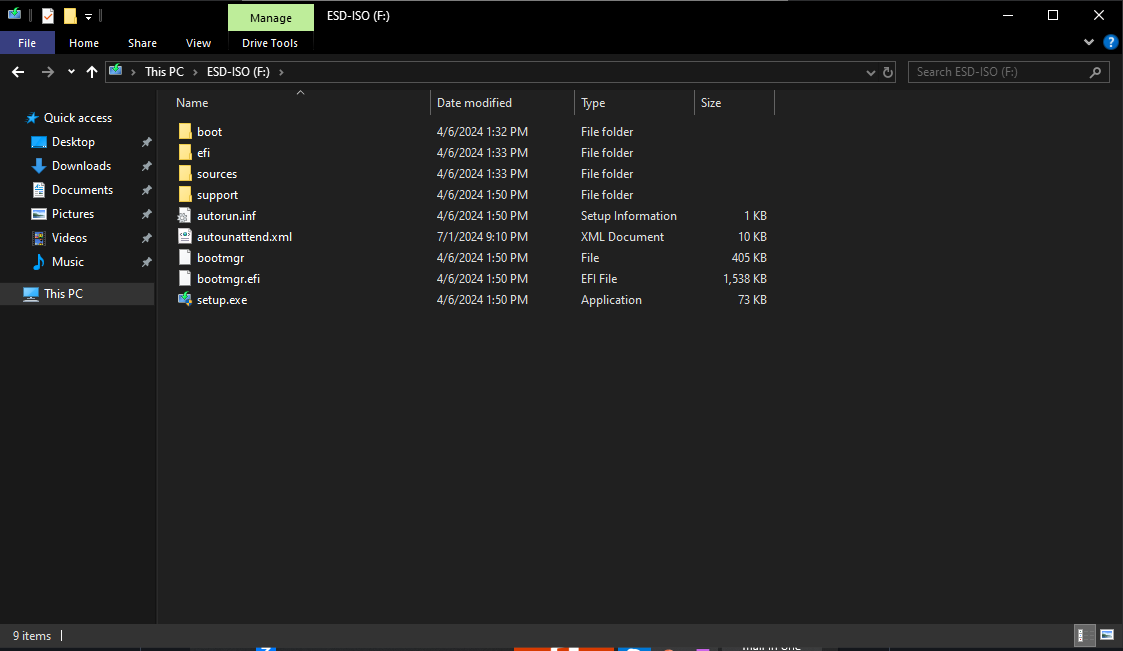Image resolution: width=1123 pixels, height=651 pixels.
Task: Go back with the Back arrow
Action: [x=18, y=72]
